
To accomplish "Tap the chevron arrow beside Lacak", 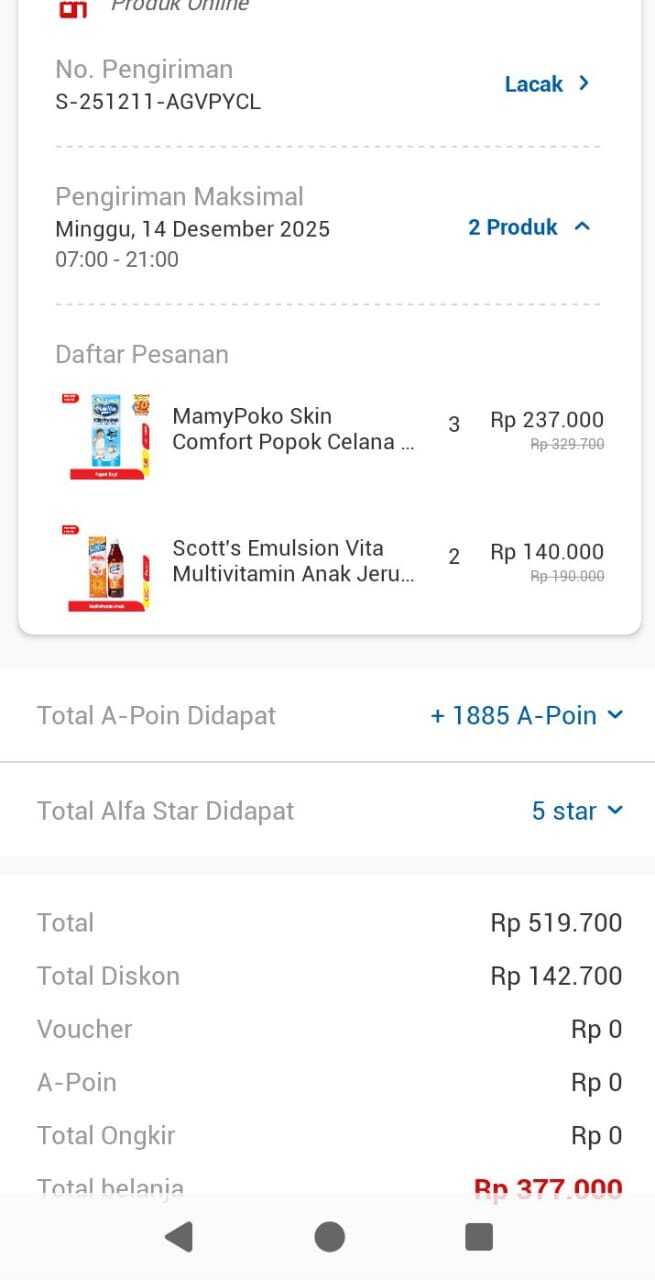I will point(584,84).
